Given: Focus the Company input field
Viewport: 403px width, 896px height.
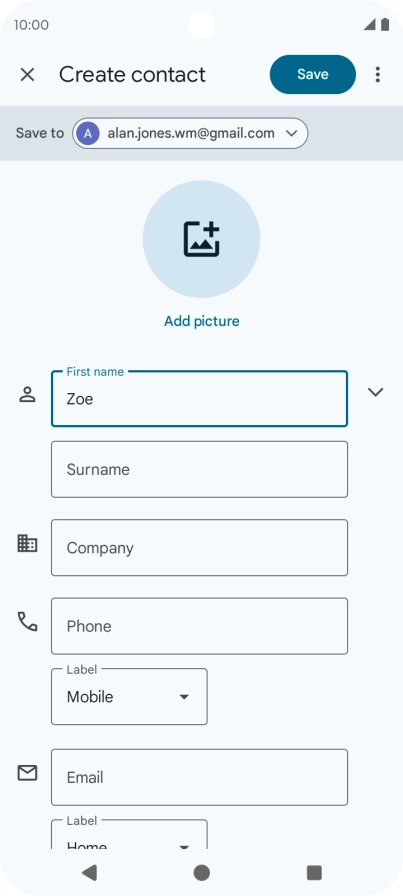Looking at the screenshot, I should [199, 547].
